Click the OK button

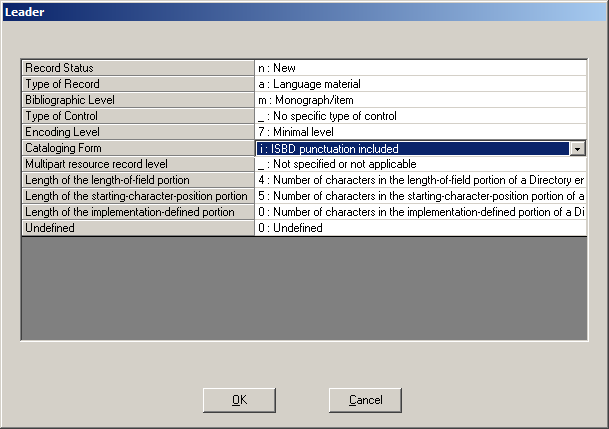239,399
